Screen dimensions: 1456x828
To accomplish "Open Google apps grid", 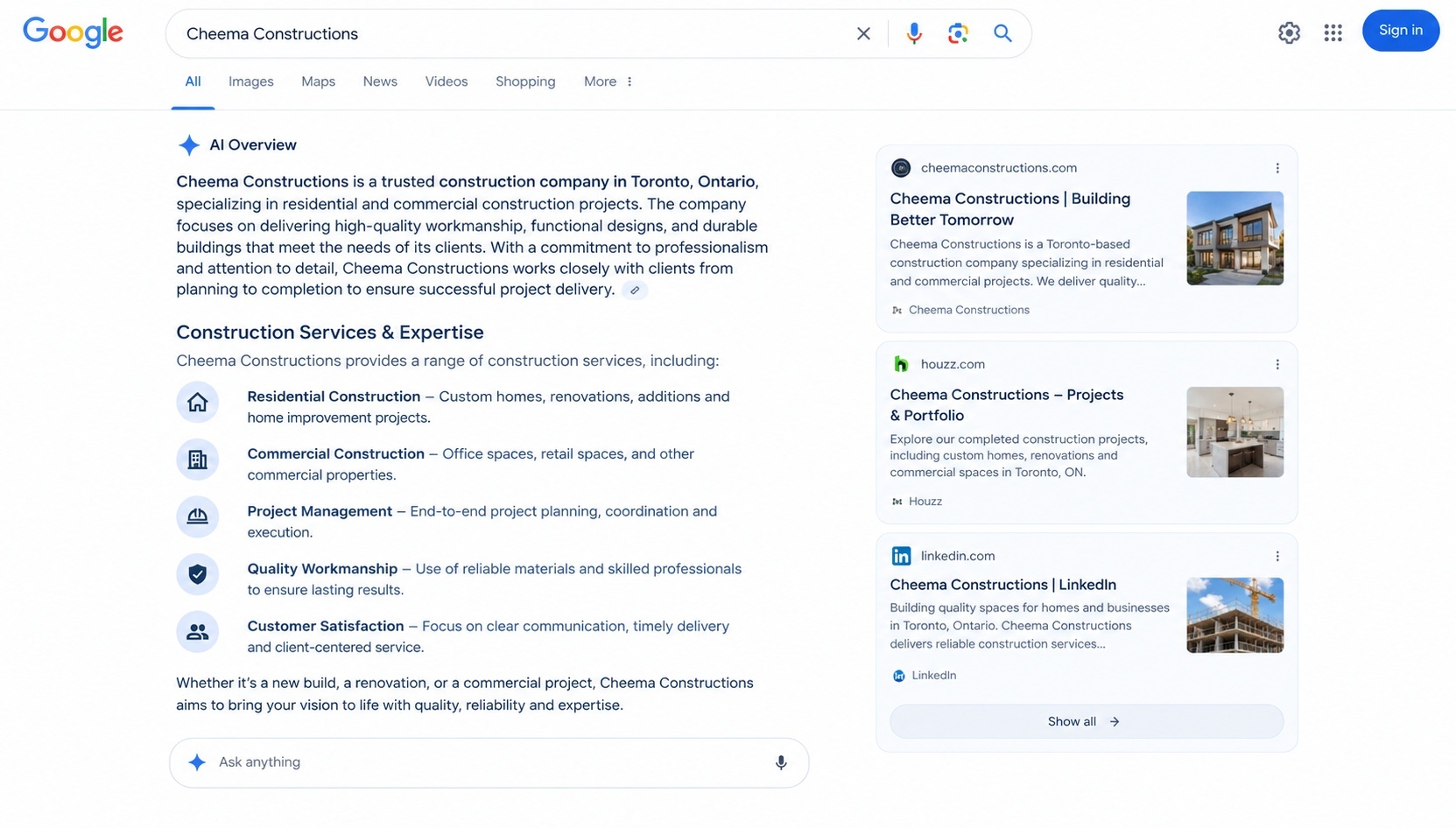I will click(x=1333, y=33).
